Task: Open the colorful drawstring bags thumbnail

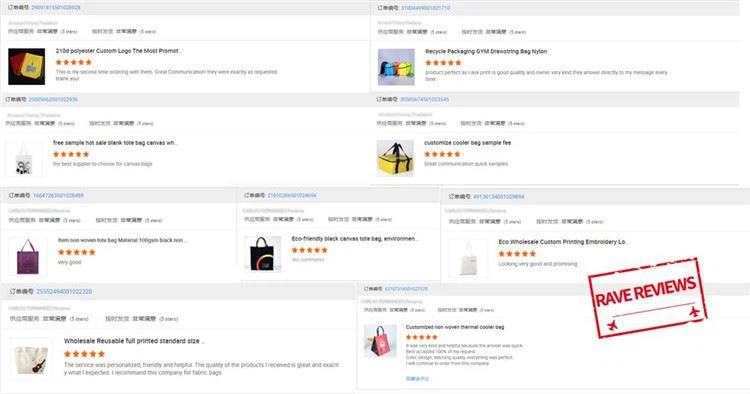Action: pyautogui.click(x=396, y=67)
